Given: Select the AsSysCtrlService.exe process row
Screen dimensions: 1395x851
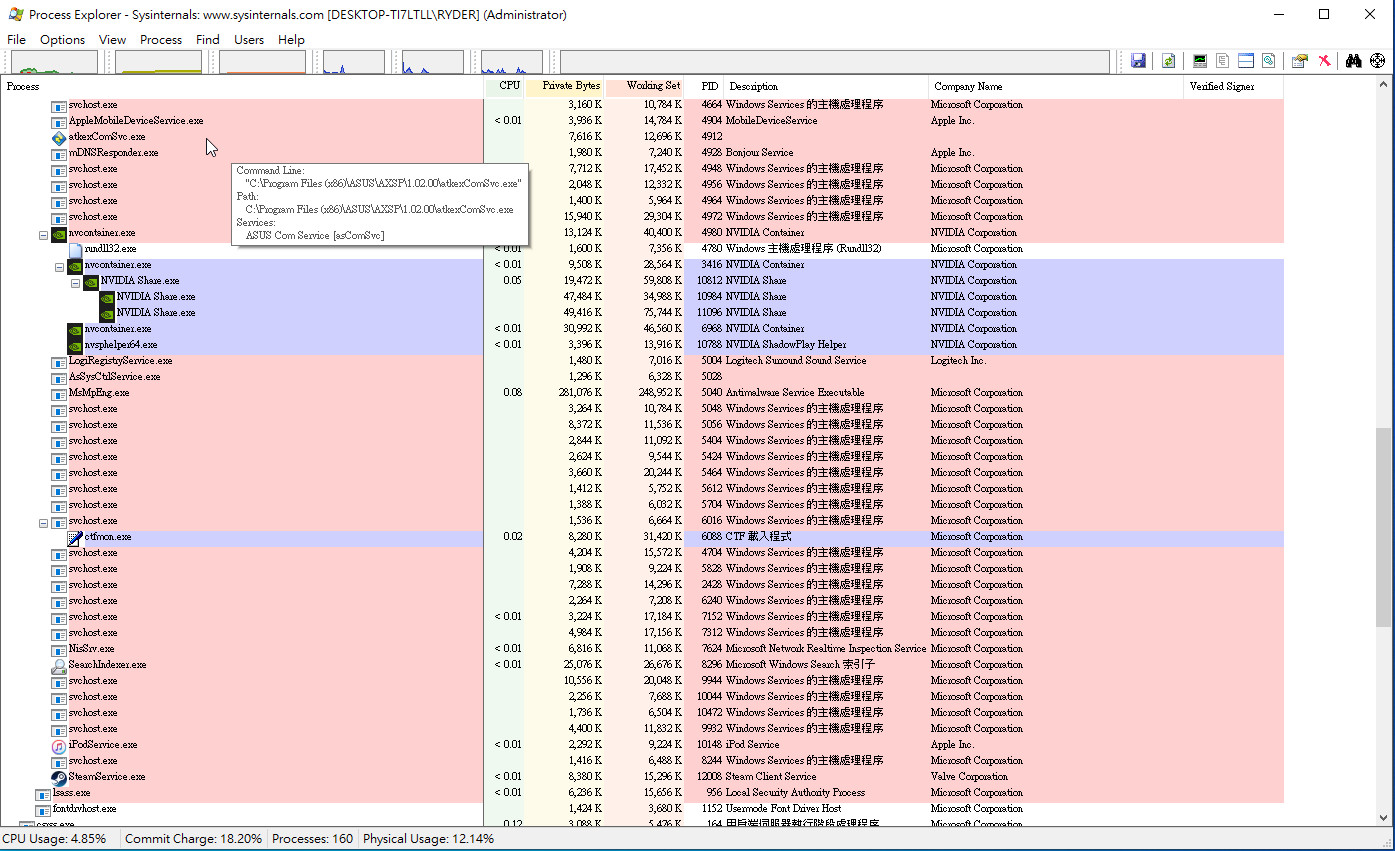Looking at the screenshot, I should tap(641, 377).
